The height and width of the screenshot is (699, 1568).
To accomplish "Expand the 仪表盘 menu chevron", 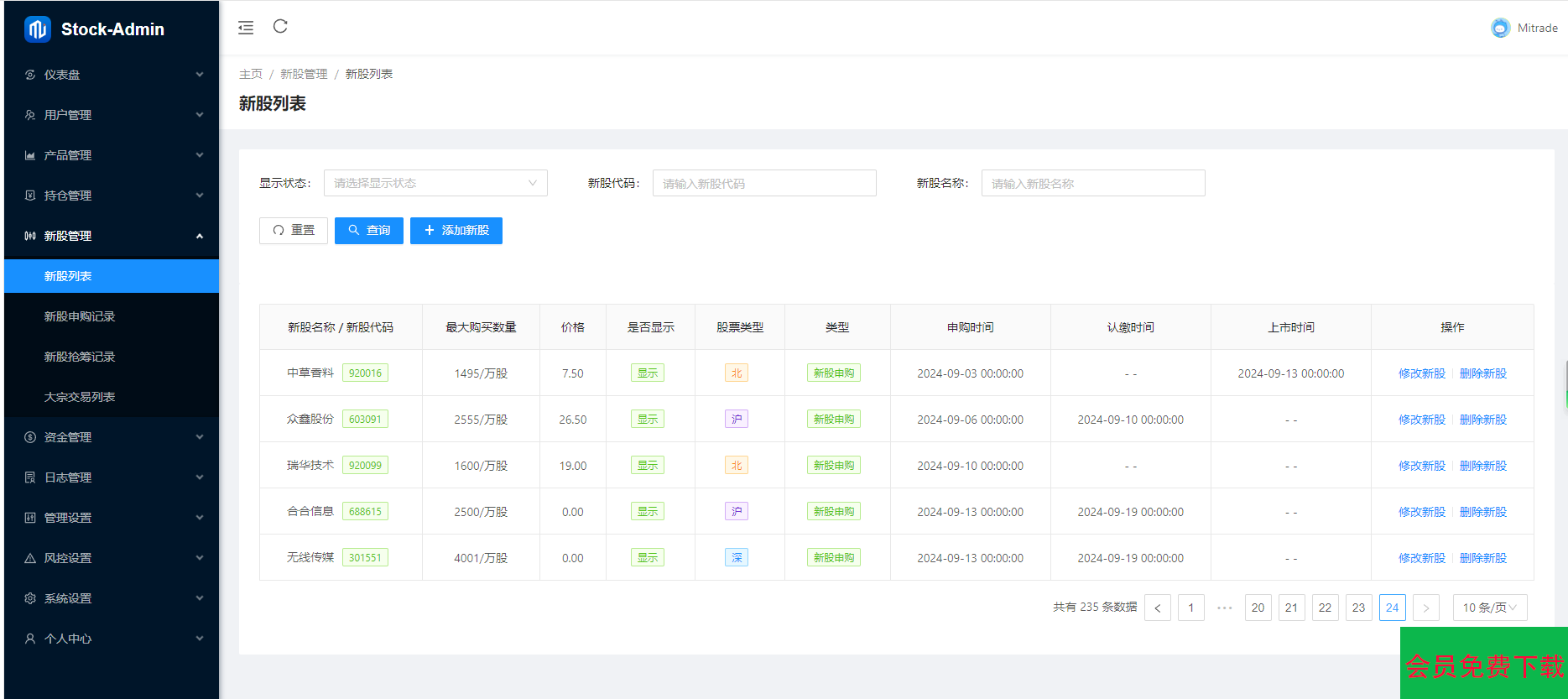I will point(200,75).
